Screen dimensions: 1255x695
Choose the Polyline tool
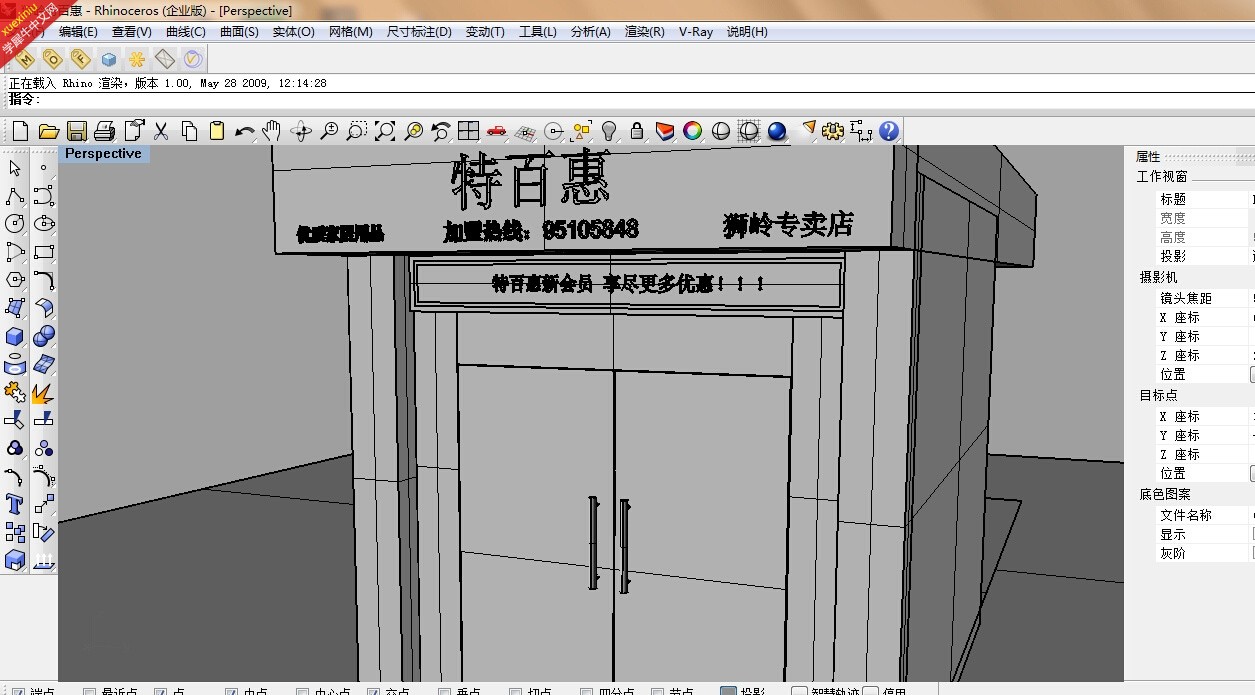pos(15,196)
